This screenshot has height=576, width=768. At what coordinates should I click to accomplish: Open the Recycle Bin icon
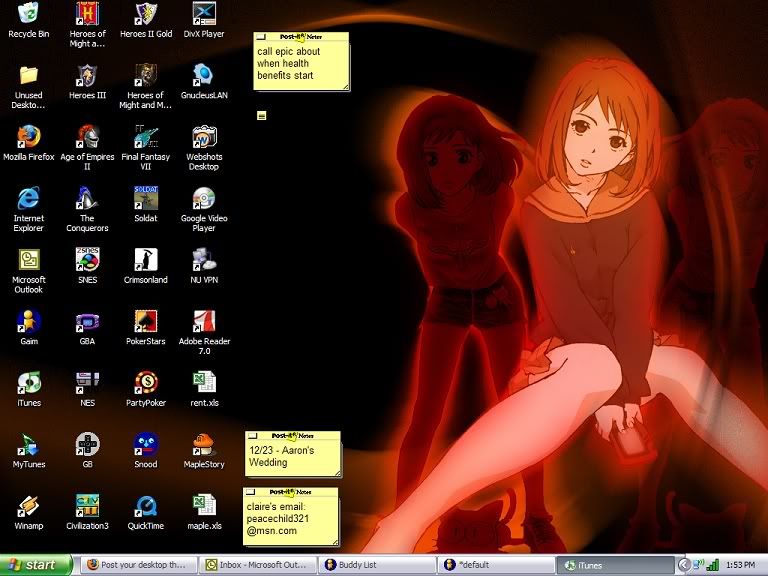28,14
